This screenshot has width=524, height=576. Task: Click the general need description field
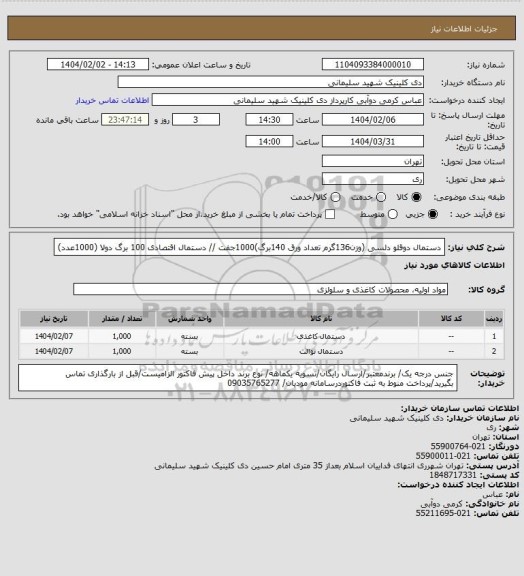pyautogui.click(x=249, y=247)
